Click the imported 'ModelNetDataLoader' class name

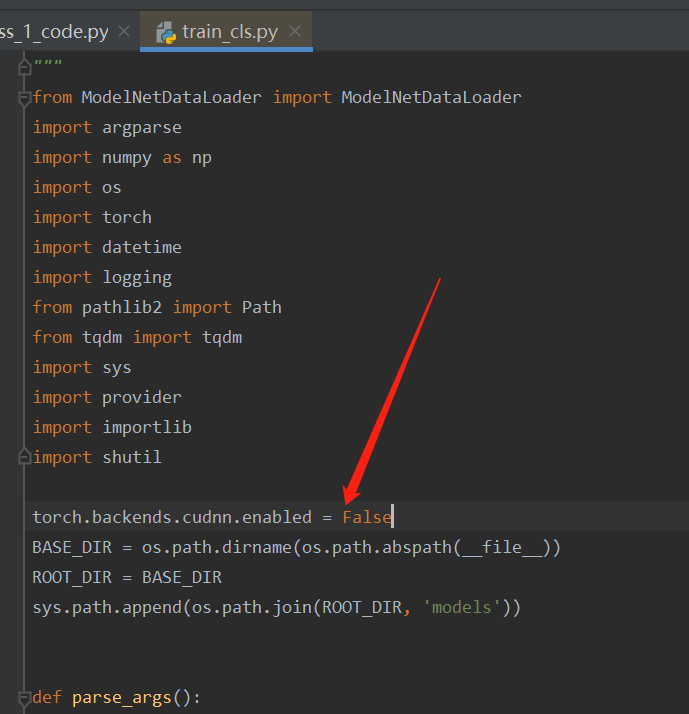[x=432, y=97]
